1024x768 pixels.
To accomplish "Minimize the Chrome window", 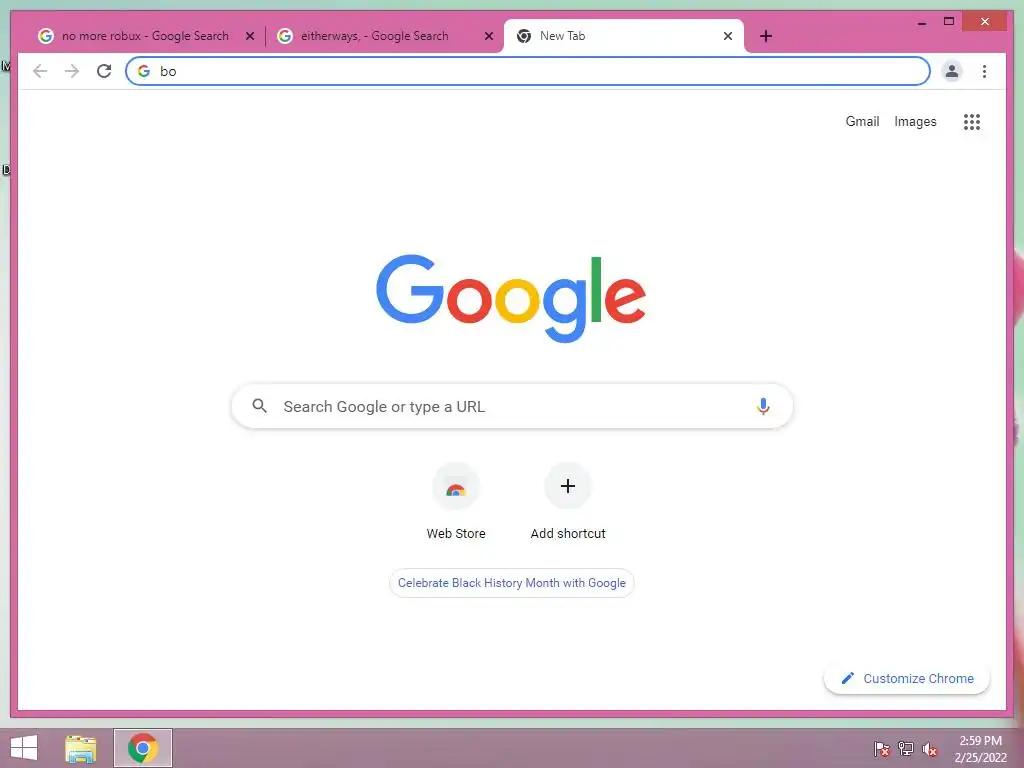I will click(921, 22).
